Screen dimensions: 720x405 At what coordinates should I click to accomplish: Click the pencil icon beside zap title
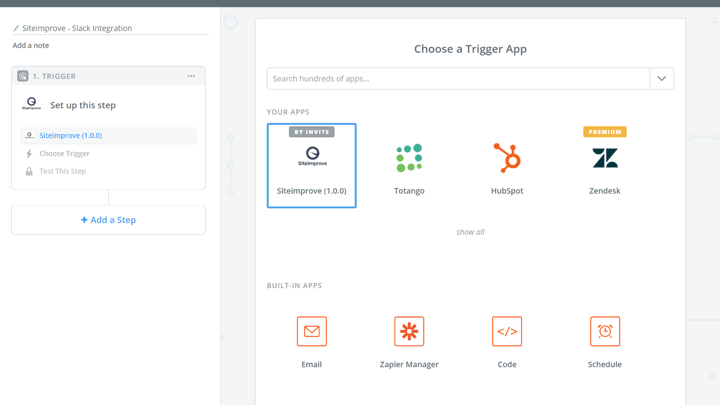tap(16, 29)
